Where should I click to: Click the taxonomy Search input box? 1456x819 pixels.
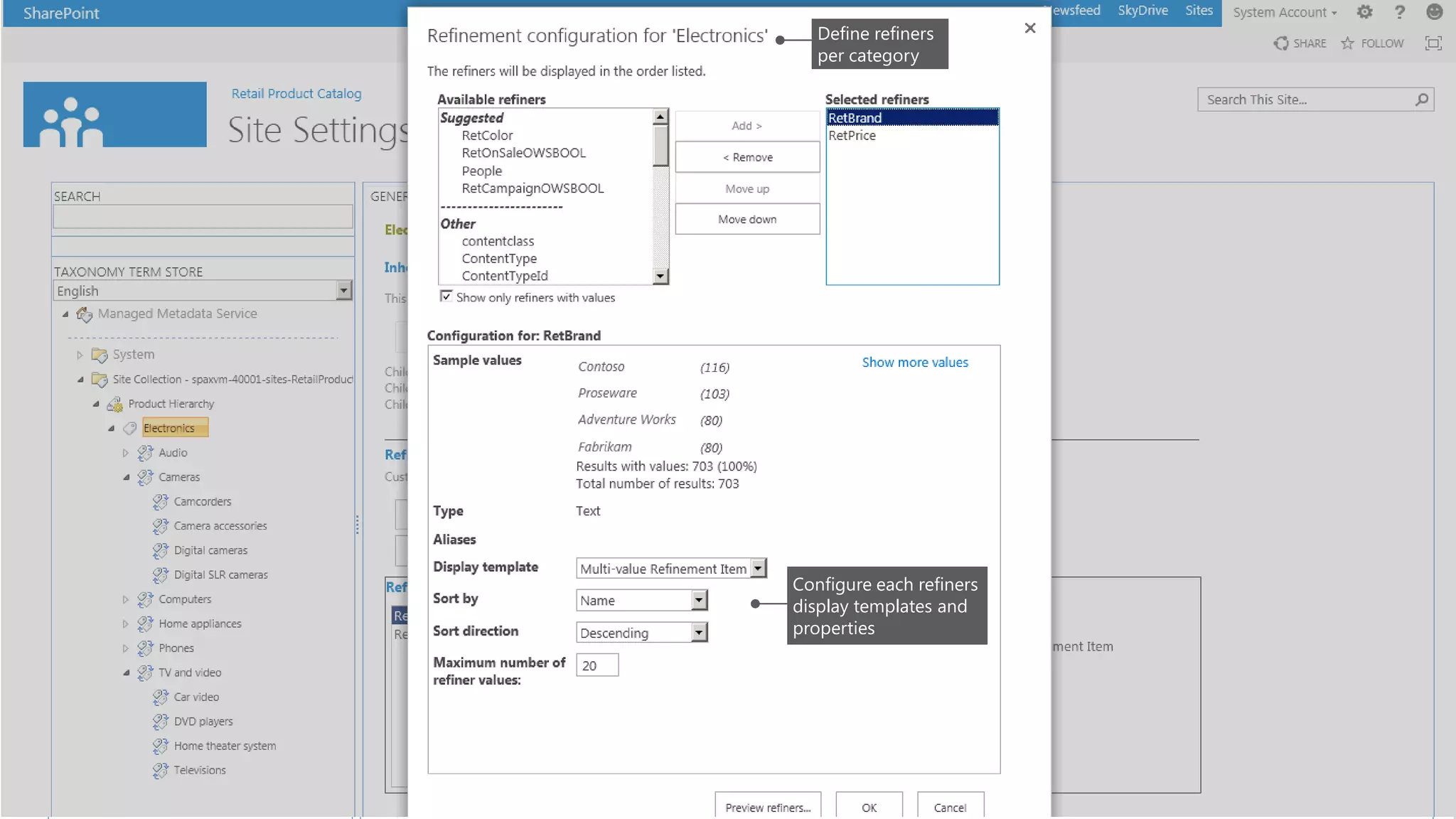tap(203, 216)
